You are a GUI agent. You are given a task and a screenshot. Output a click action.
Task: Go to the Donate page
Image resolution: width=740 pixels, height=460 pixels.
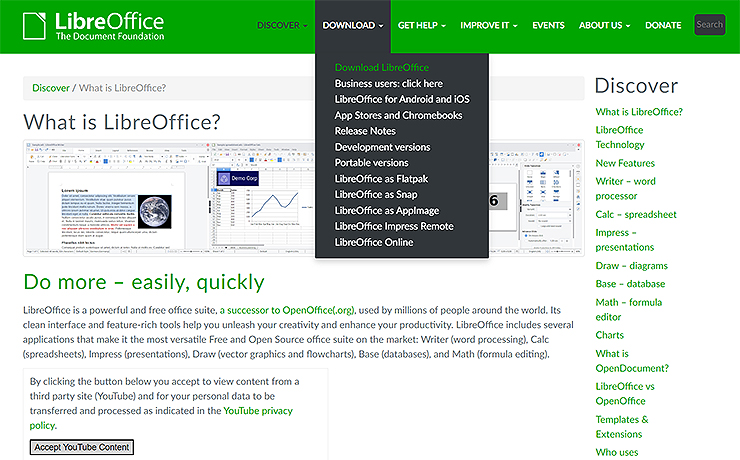pyautogui.click(x=663, y=25)
